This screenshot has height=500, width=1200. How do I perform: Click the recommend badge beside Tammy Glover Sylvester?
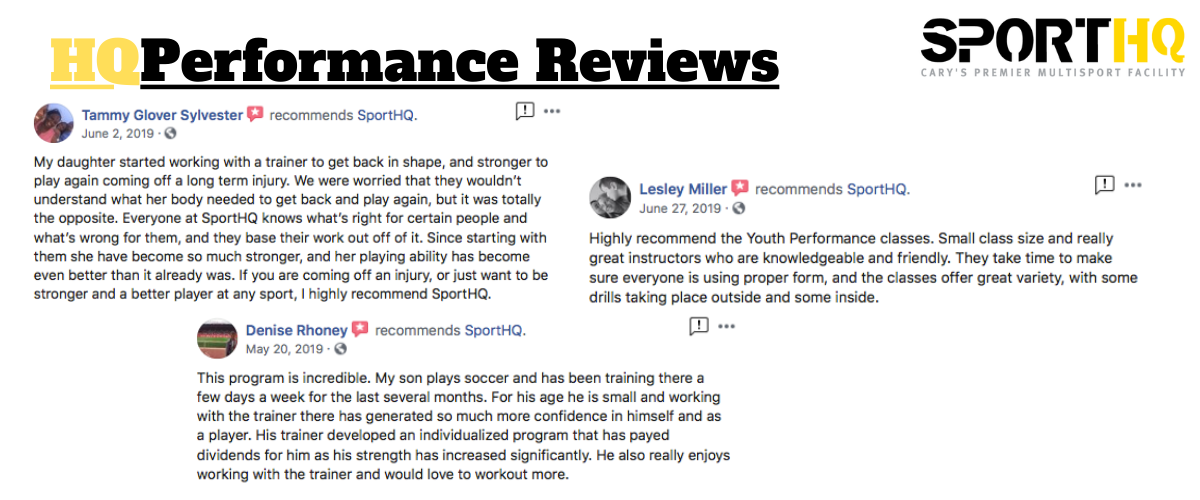pyautogui.click(x=256, y=115)
